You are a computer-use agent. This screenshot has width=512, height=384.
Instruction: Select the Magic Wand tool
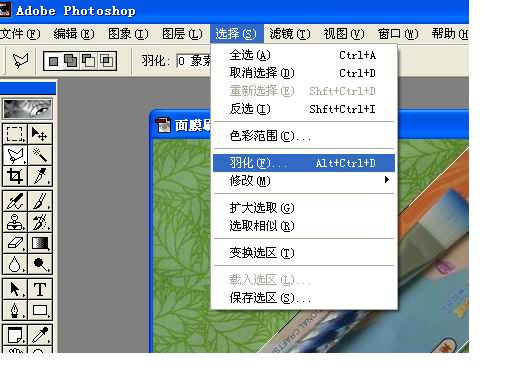click(40, 155)
